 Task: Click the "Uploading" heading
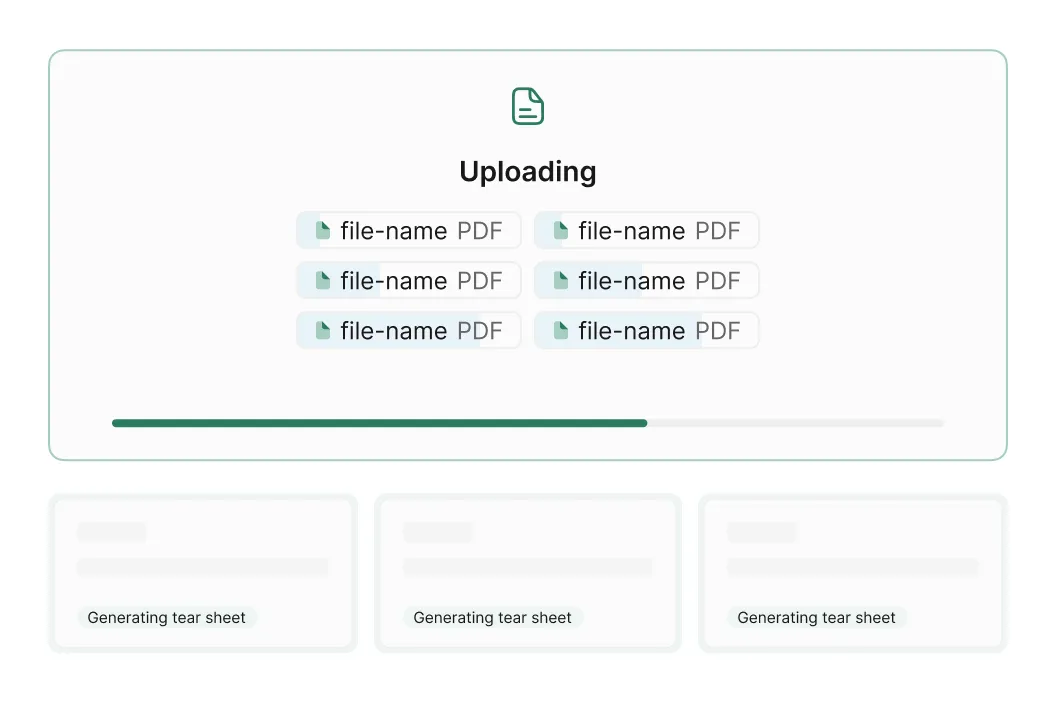point(527,172)
